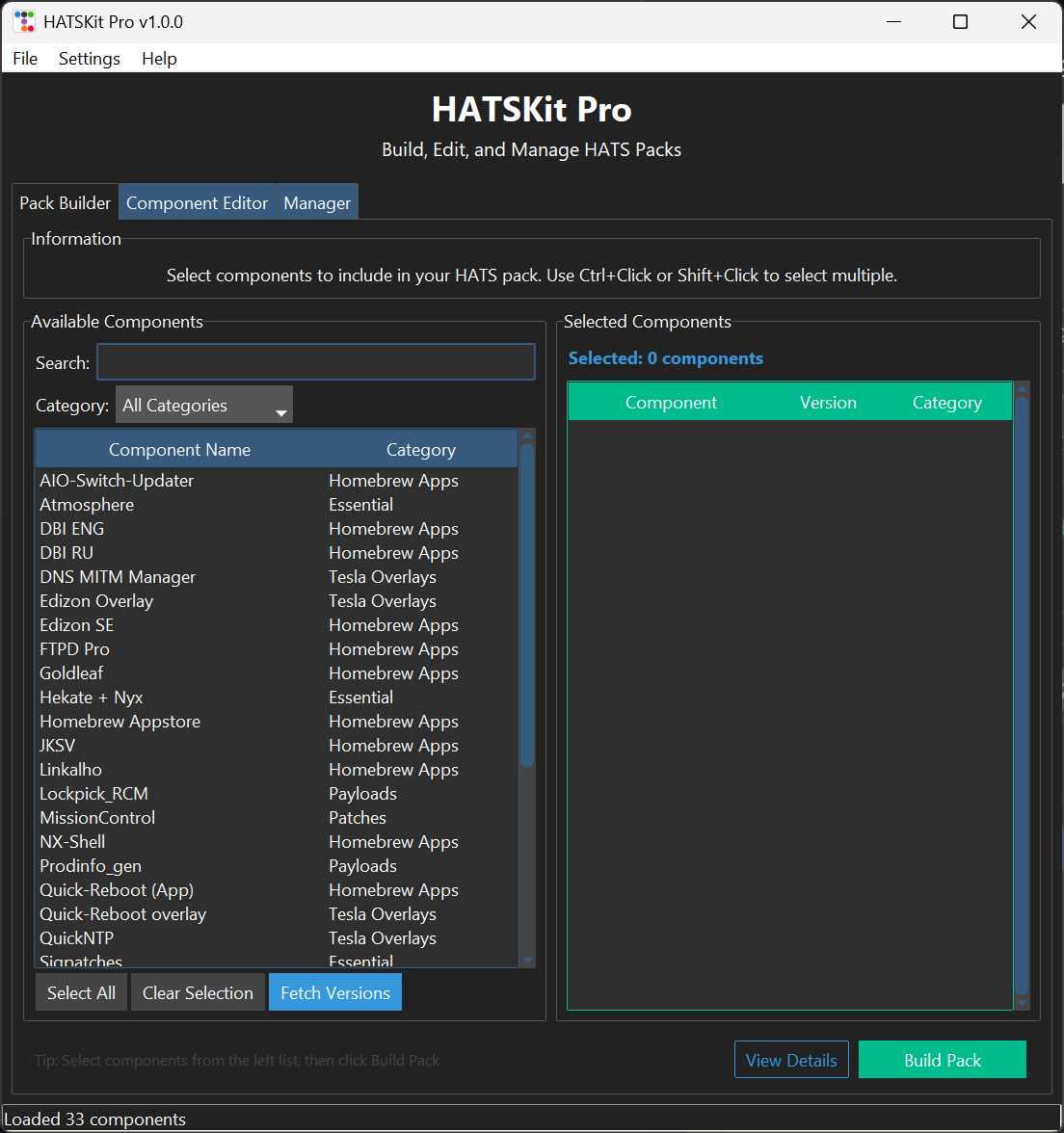Click the Version column header in selected table
This screenshot has width=1064, height=1133.
pos(828,403)
